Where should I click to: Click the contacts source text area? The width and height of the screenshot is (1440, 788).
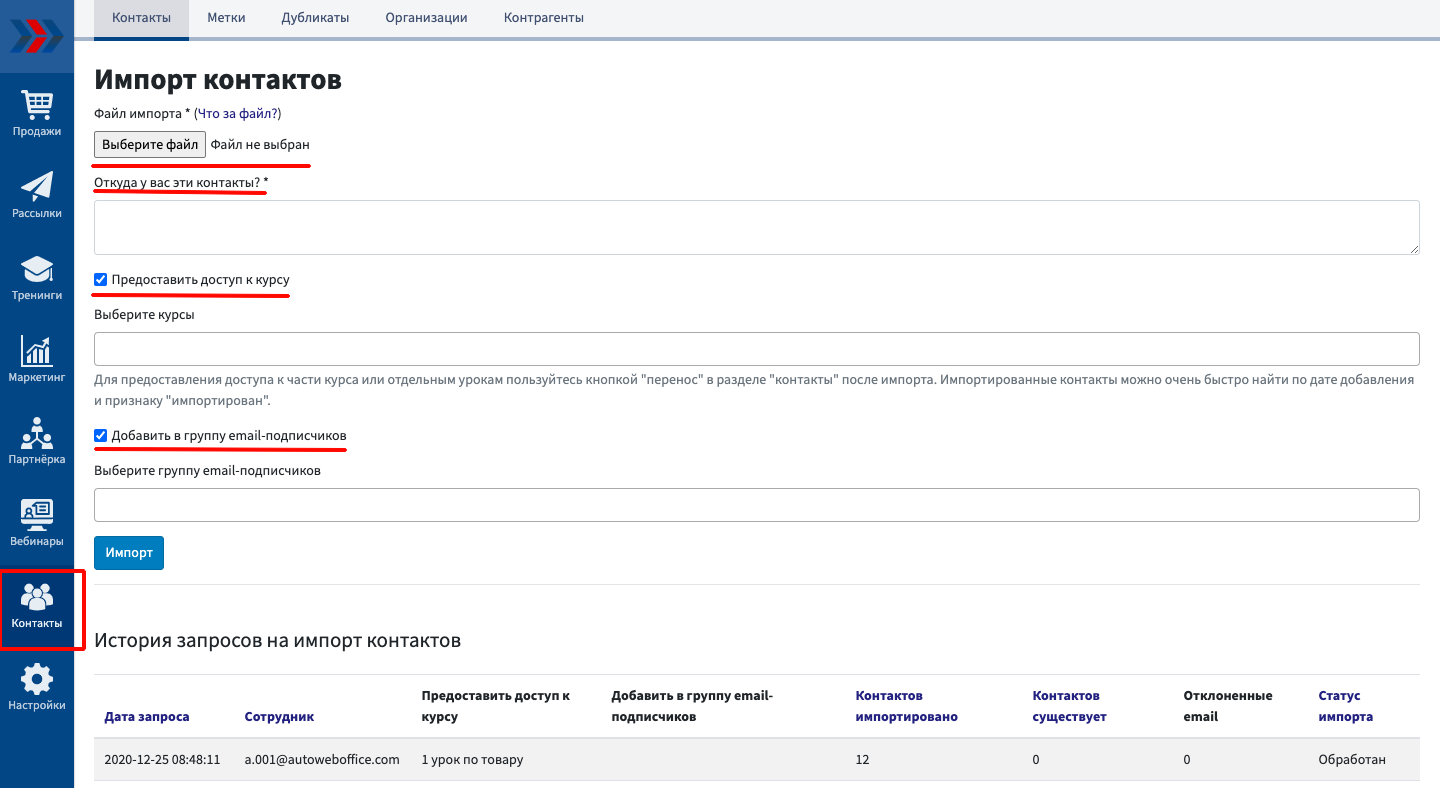[756, 227]
